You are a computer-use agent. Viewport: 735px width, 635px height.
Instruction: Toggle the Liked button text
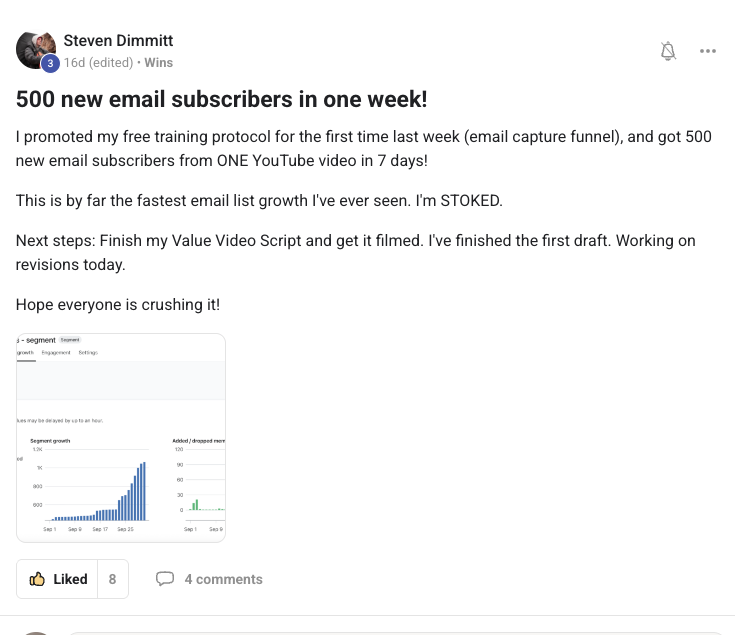[x=70, y=579]
